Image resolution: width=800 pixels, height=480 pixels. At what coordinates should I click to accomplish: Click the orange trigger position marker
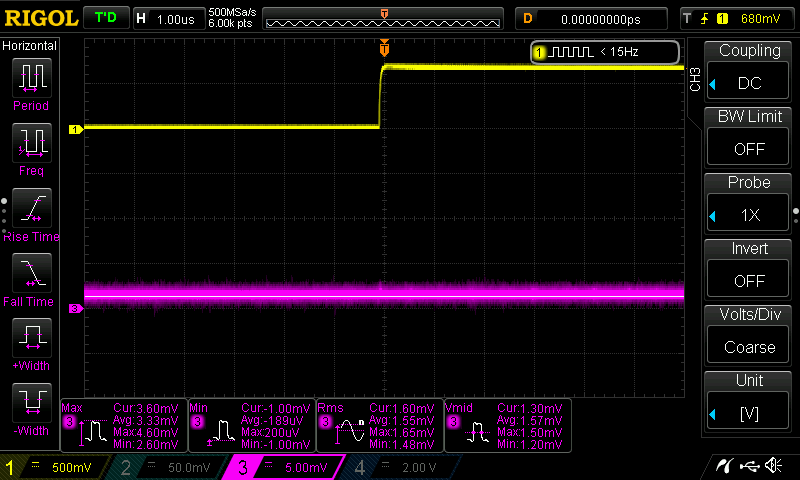(x=384, y=48)
